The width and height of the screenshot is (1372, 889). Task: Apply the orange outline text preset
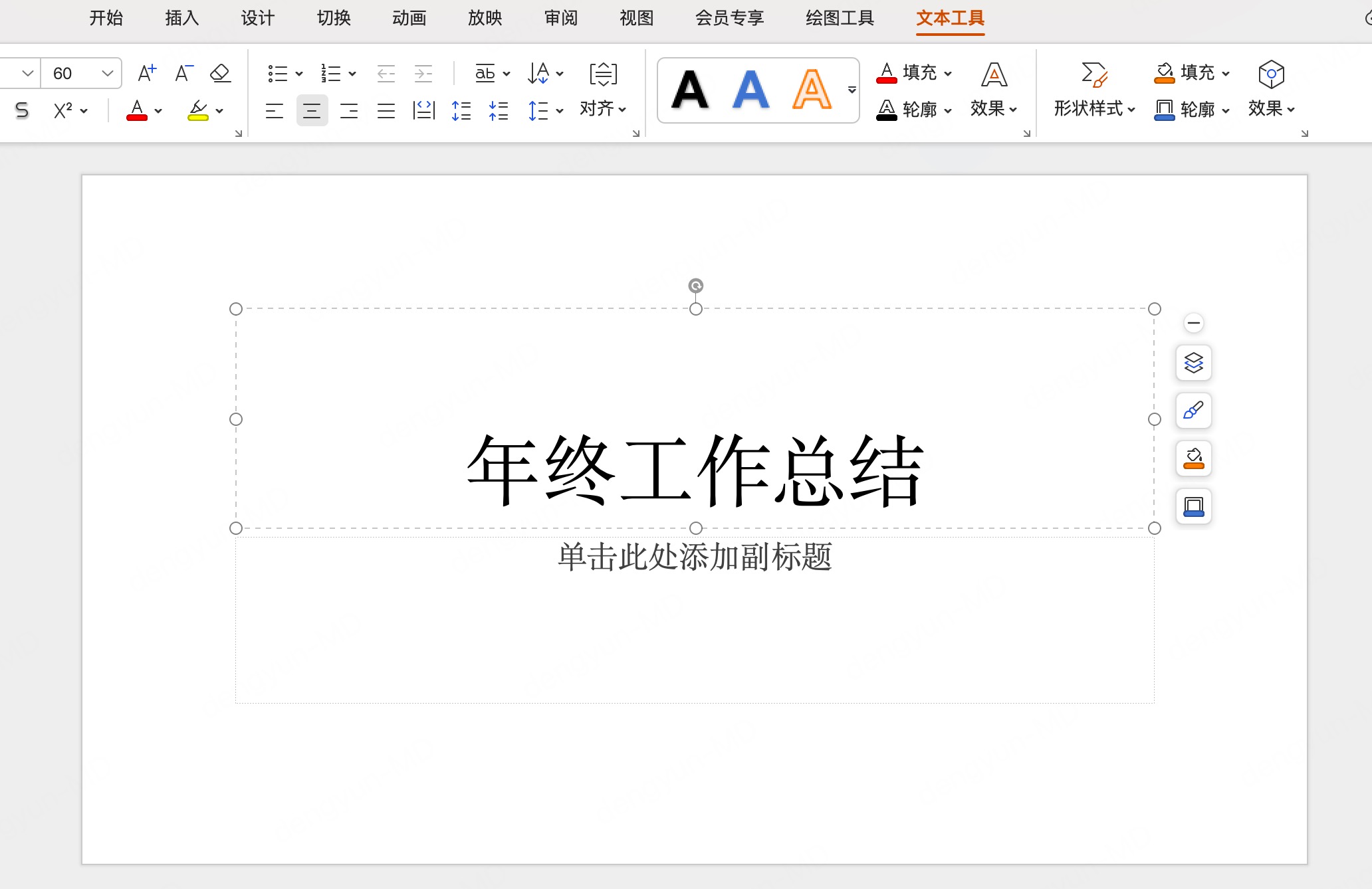click(812, 90)
